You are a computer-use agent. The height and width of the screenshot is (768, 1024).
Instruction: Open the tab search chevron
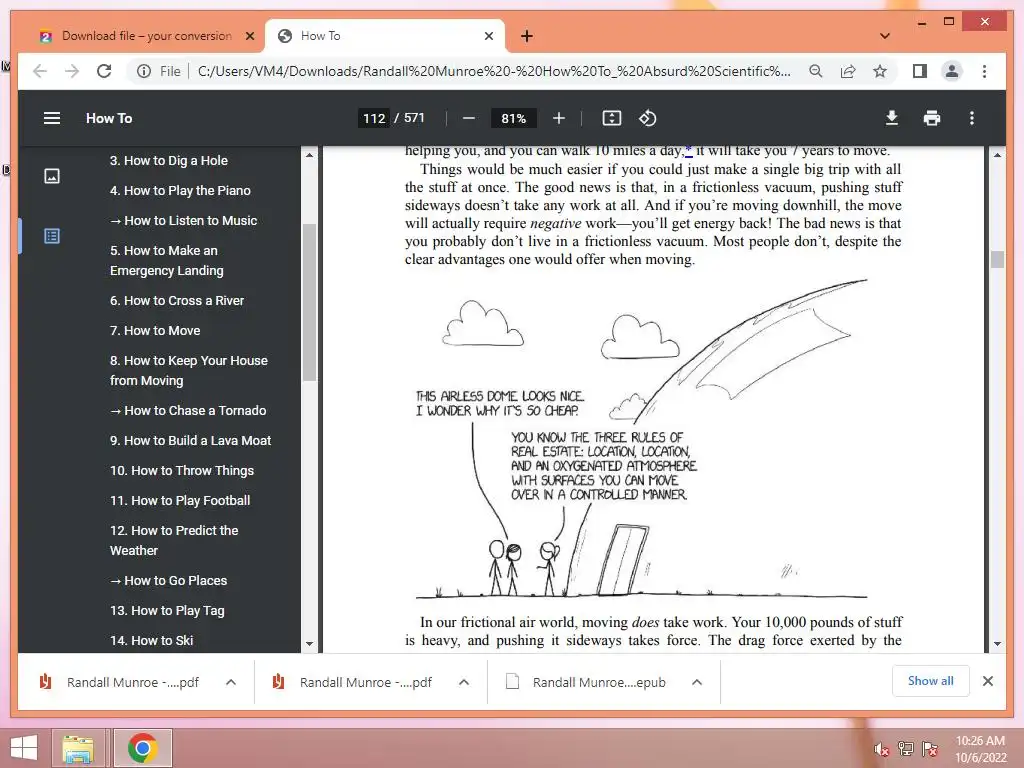coord(885,36)
